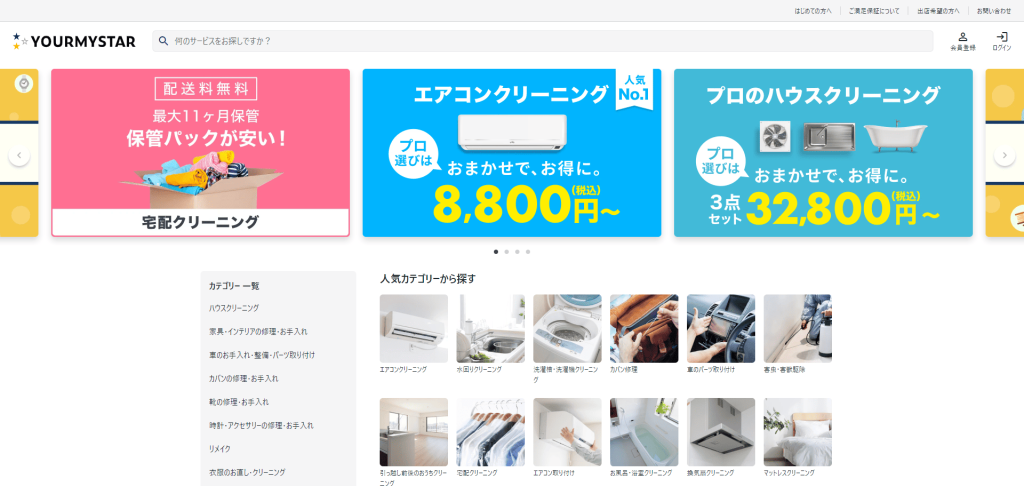Open the エアコンクリーニング 8,800円 banner
1024x486 pixels.
click(512, 153)
